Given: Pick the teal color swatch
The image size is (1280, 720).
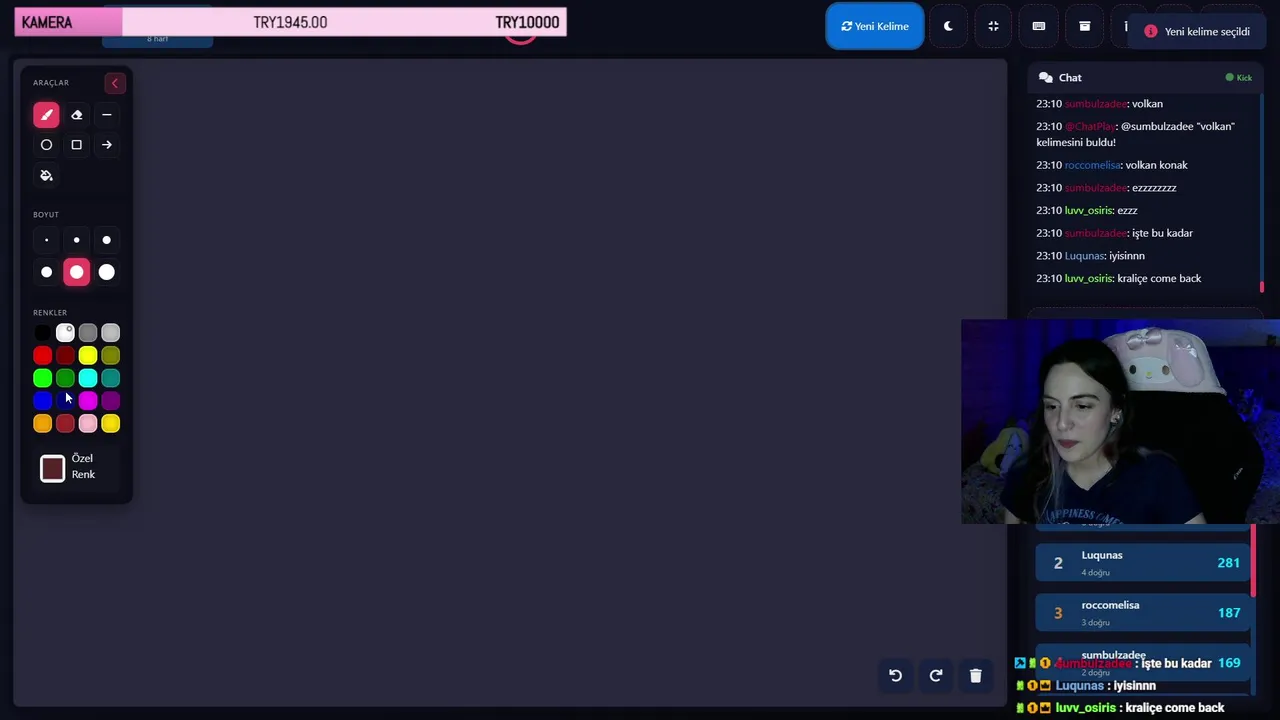Looking at the screenshot, I should pos(111,378).
